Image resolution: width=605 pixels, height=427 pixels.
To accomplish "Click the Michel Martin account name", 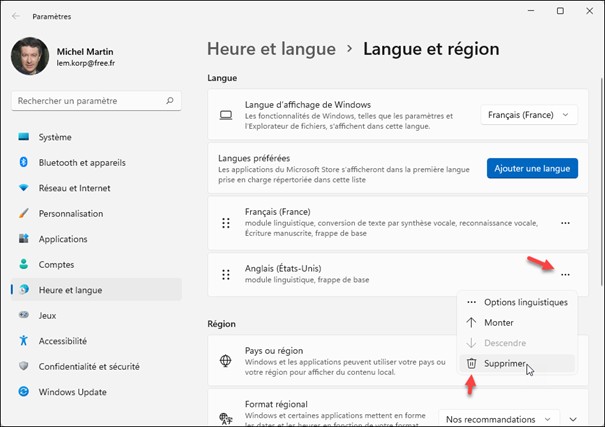I will click(85, 51).
